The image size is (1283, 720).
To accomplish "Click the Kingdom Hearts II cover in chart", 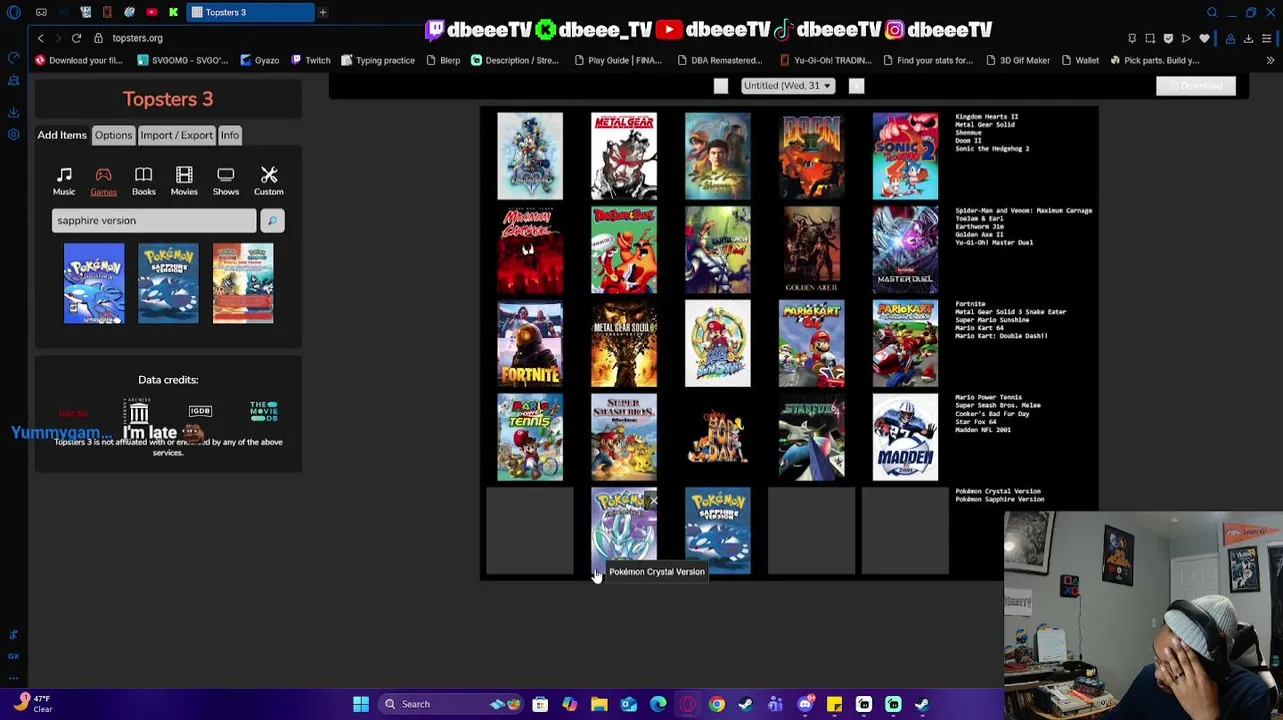I will pos(530,156).
